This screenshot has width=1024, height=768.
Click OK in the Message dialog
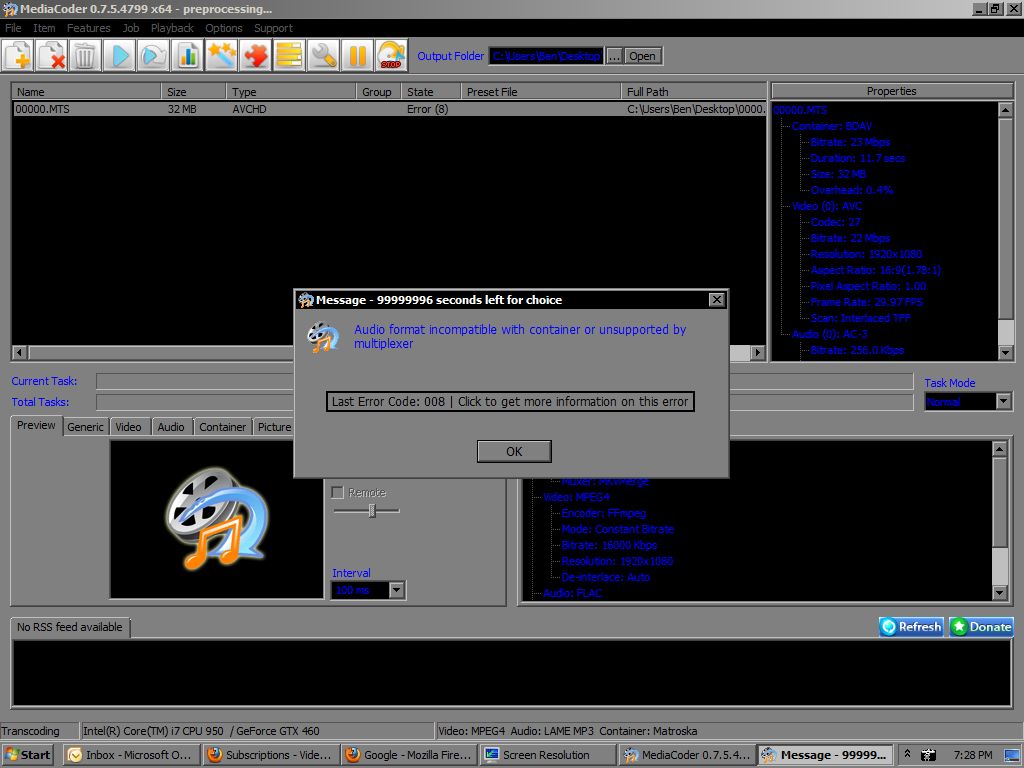[x=515, y=451]
